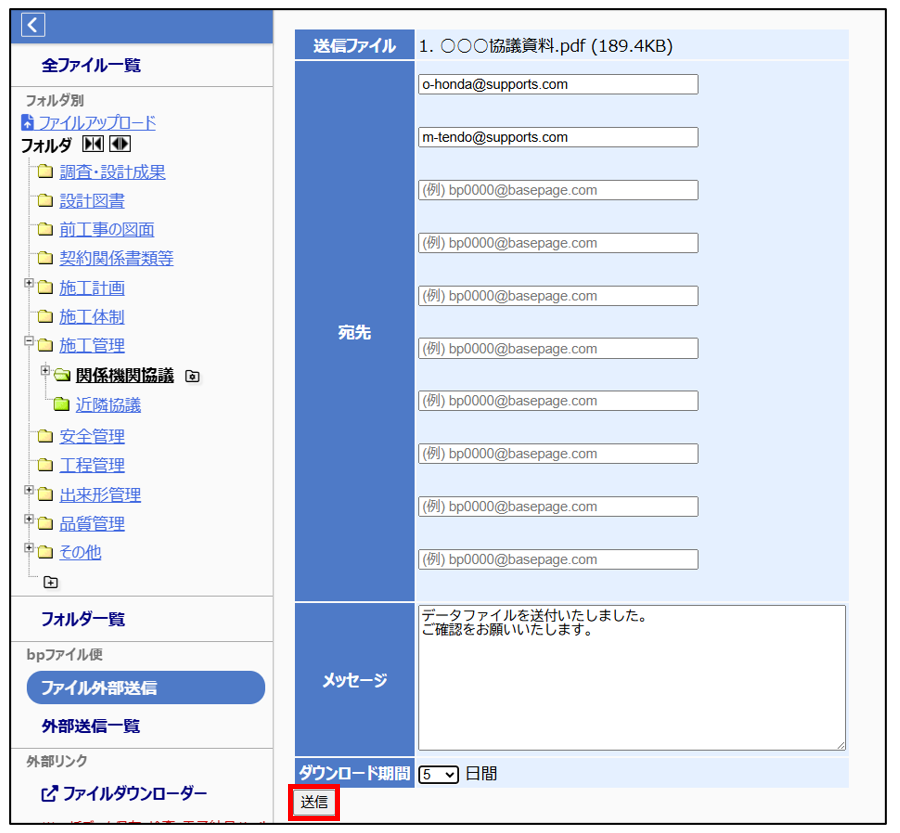Viewport: 900px width, 833px height.
Task: Click the add new folder icon
Action: 51,582
